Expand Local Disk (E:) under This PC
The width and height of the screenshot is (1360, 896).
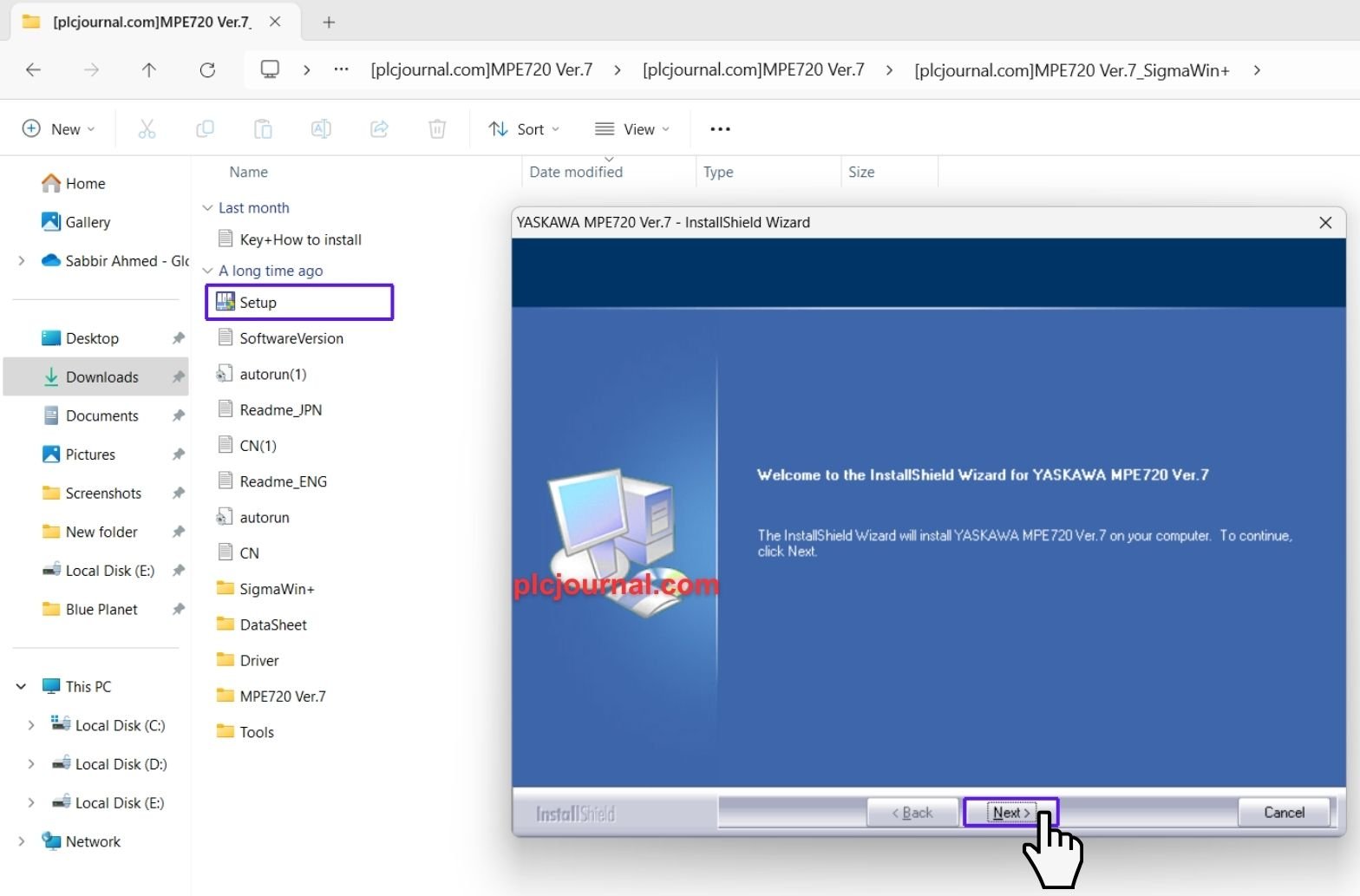31,802
